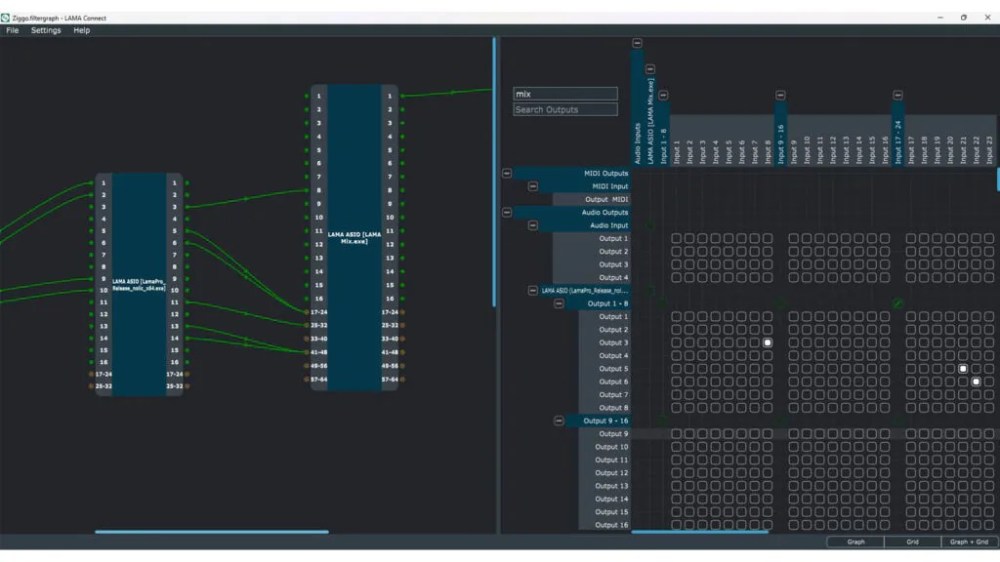Collapse the Audio Inputs column header
The width and height of the screenshot is (1000, 562).
pyautogui.click(x=637, y=44)
